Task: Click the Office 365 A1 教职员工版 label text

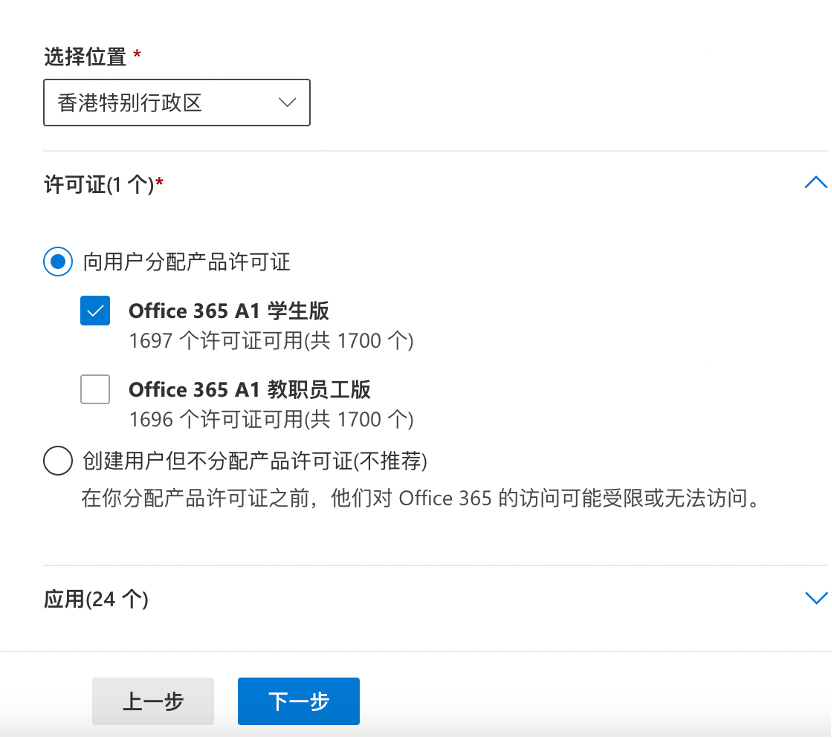Action: (250, 389)
